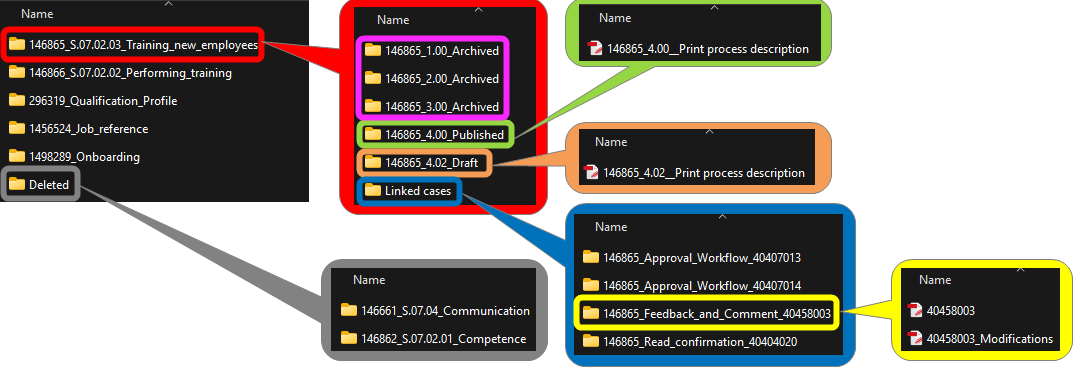Open the 40458003_Modifications PDF file
Viewport: 1077px width, 371px height.
pyautogui.click(x=980, y=338)
